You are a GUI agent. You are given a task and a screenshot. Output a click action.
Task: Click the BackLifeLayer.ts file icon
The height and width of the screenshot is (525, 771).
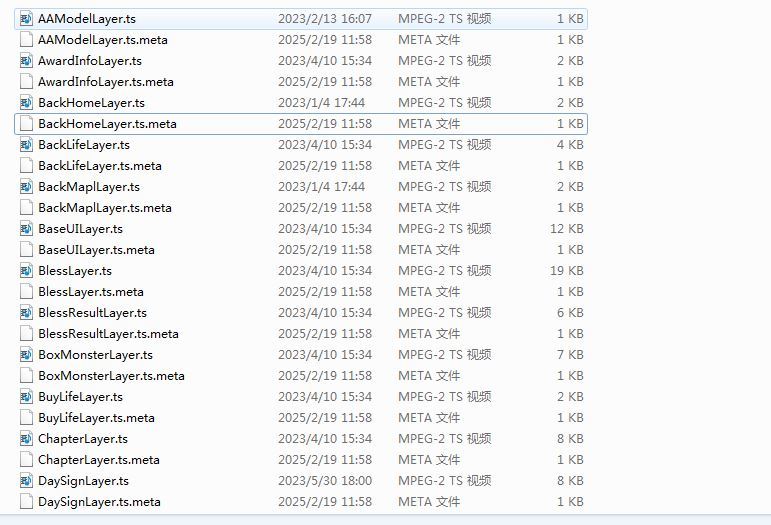coord(27,145)
